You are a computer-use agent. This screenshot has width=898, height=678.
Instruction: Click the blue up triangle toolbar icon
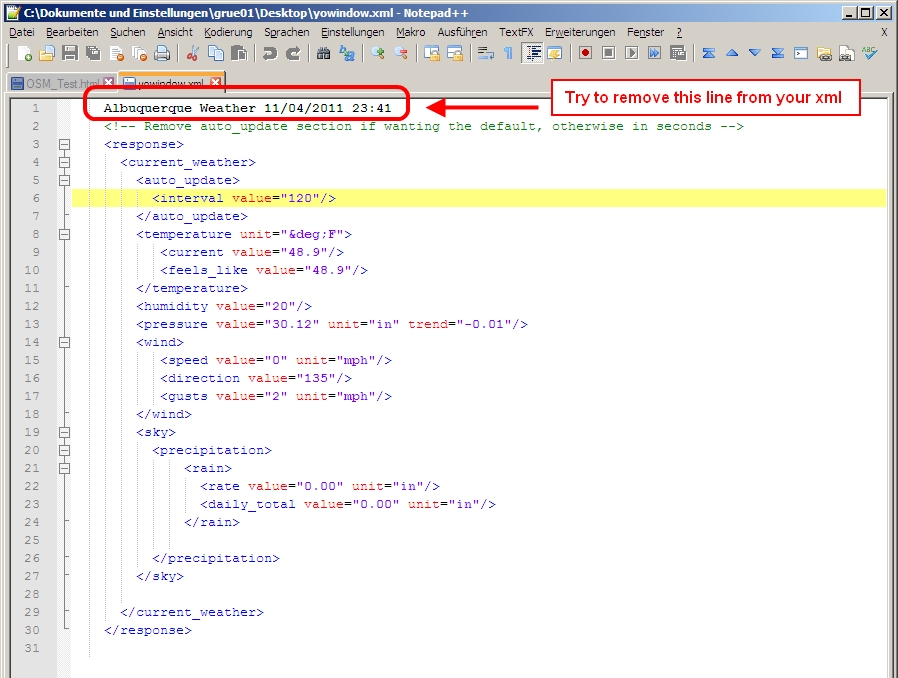[x=731, y=53]
